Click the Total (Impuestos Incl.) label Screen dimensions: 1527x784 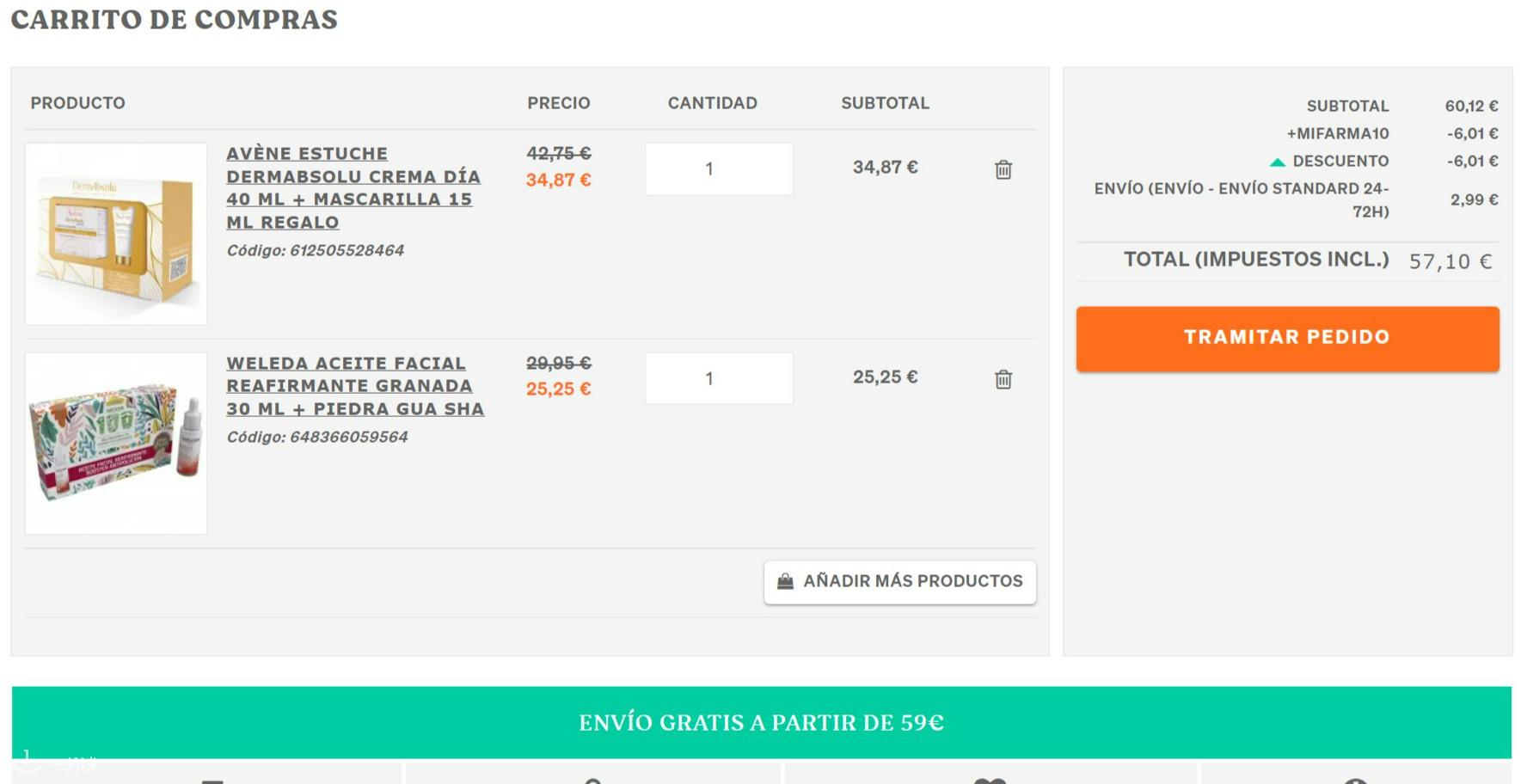1256,259
